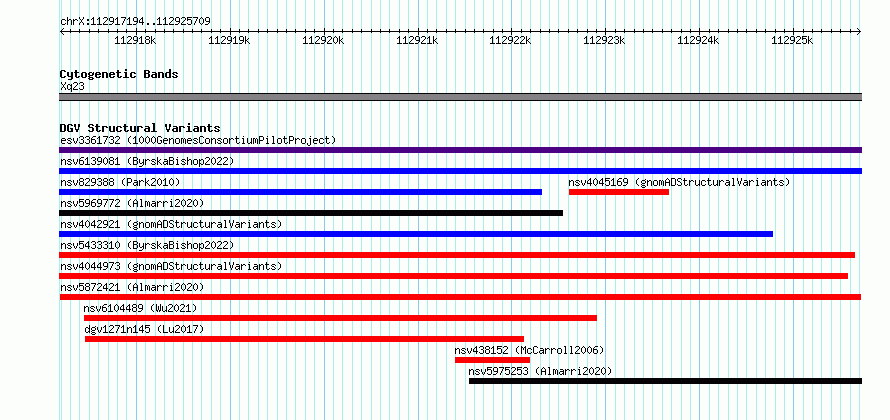This screenshot has height=420, width=890.
Task: Click the 112920k ruler tick label
Action: pos(323,40)
